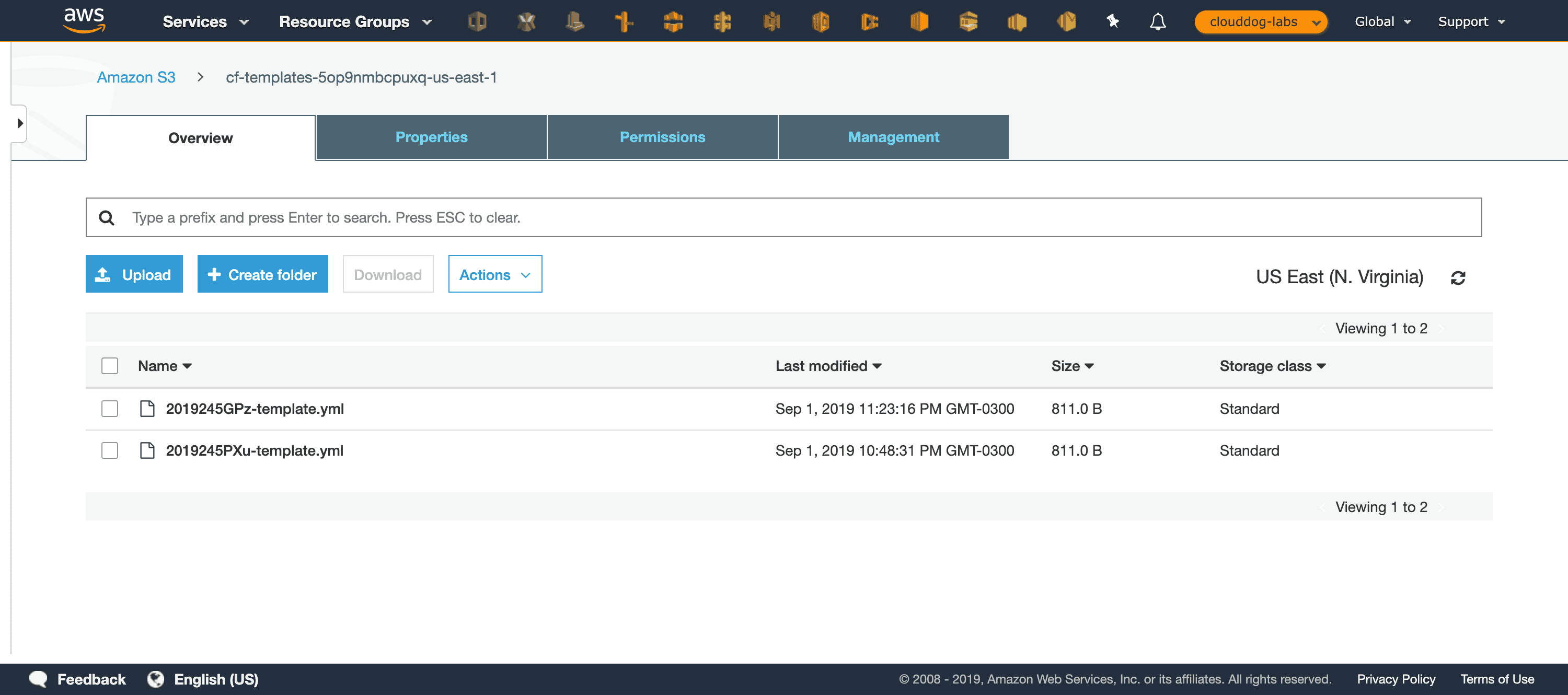Click into the prefix search field
The width and height of the screenshot is (1568, 695).
(791, 217)
